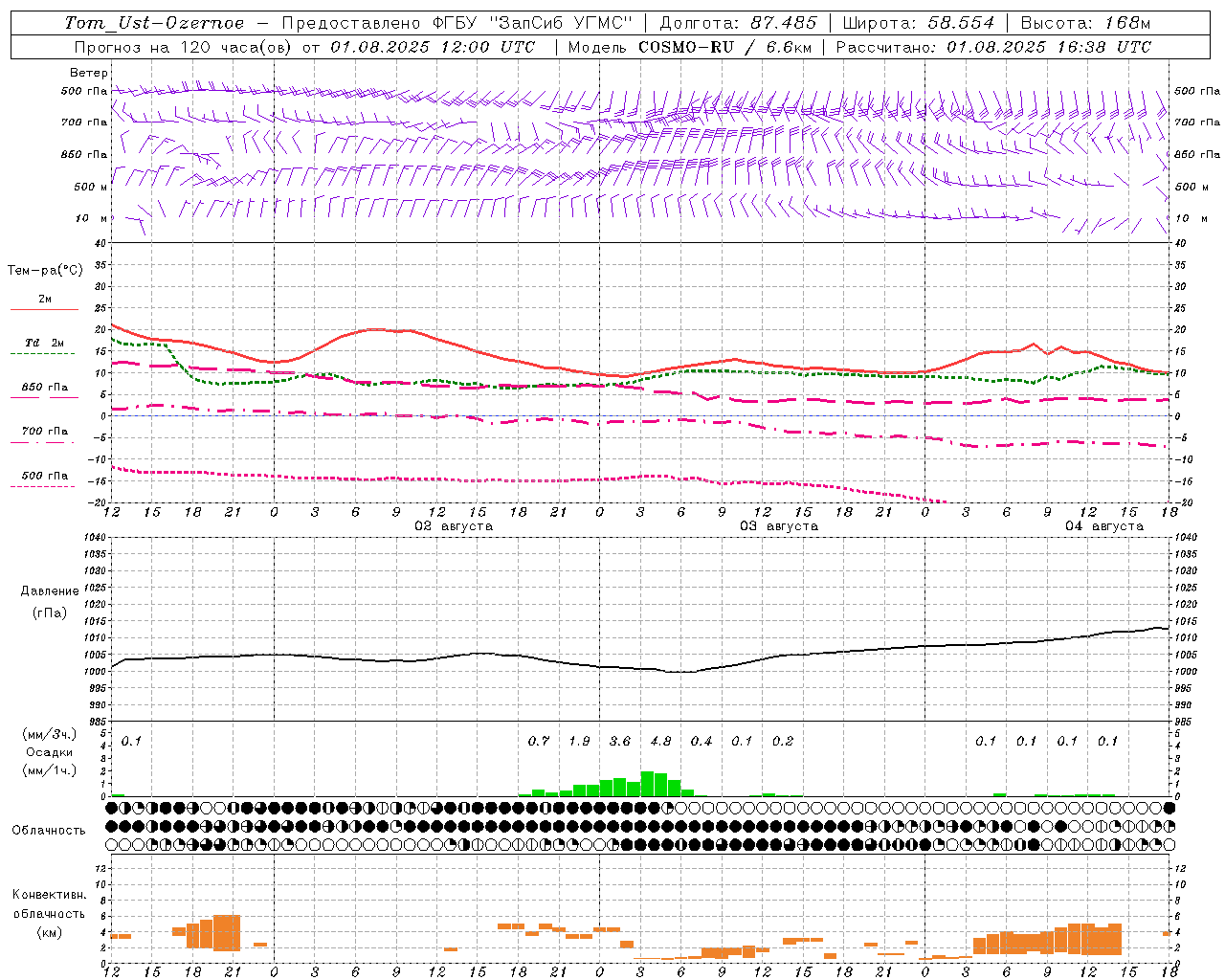Click the 500 гПа temperature legend entry
This screenshot has width=1225, height=980.
[x=45, y=478]
